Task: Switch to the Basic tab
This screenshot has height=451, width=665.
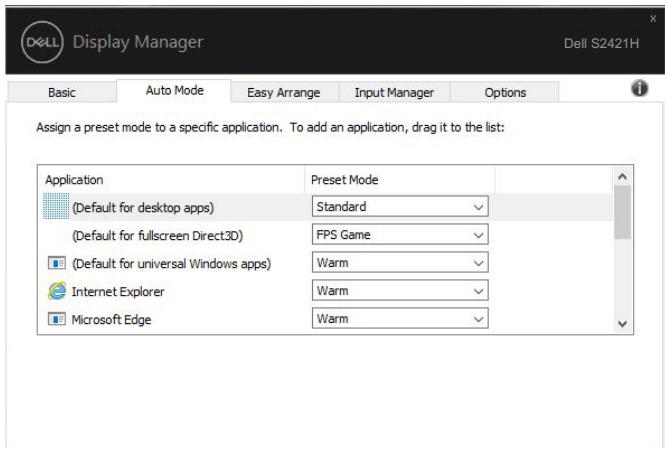Action: [62, 92]
